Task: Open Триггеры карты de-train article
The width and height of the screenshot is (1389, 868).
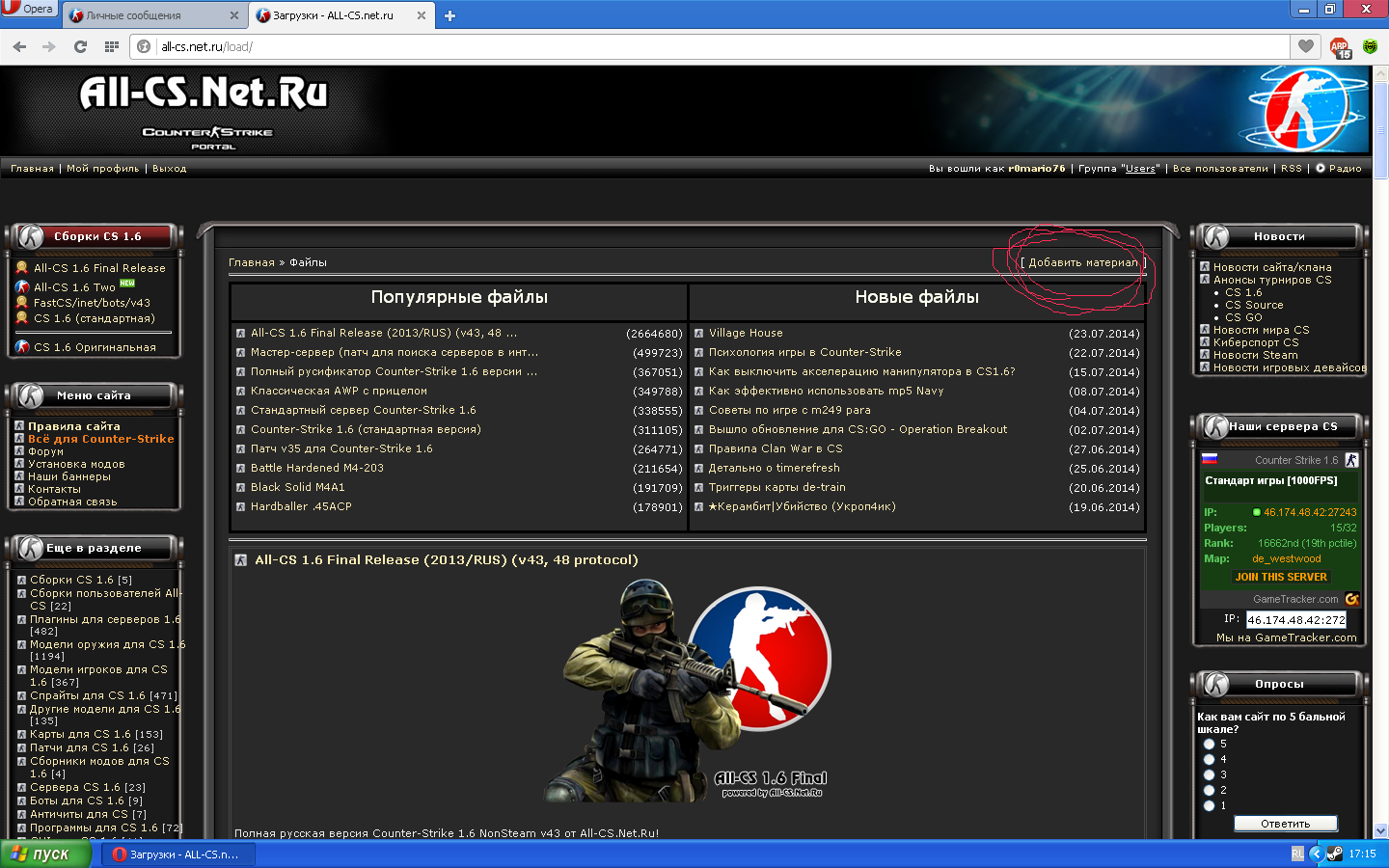Action: click(776, 487)
